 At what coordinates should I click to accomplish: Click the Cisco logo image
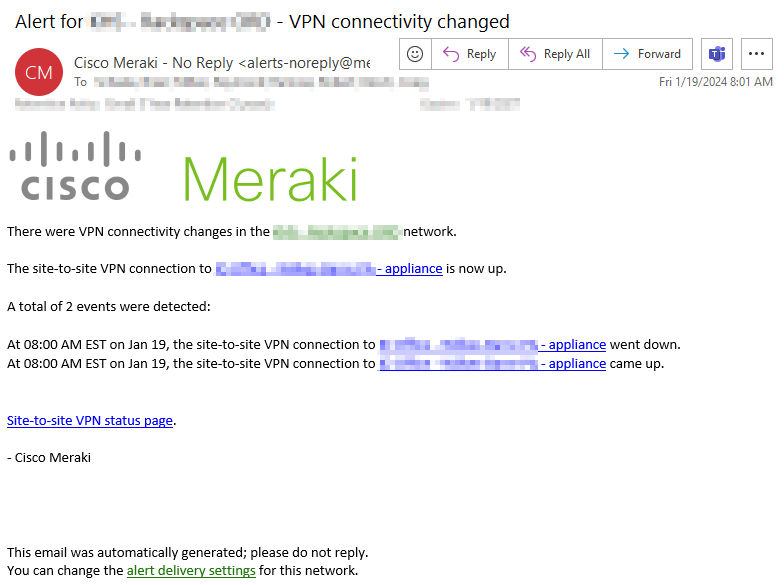click(x=75, y=166)
